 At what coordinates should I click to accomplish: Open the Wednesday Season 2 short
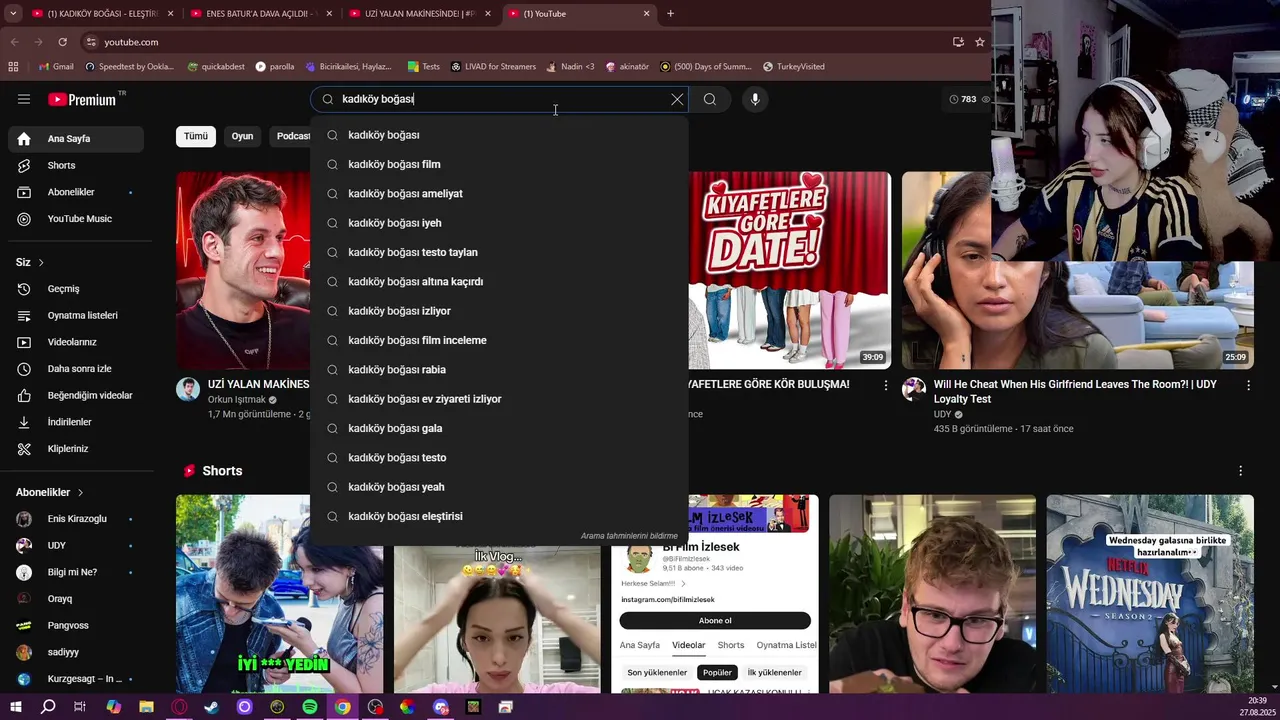pyautogui.click(x=1150, y=594)
